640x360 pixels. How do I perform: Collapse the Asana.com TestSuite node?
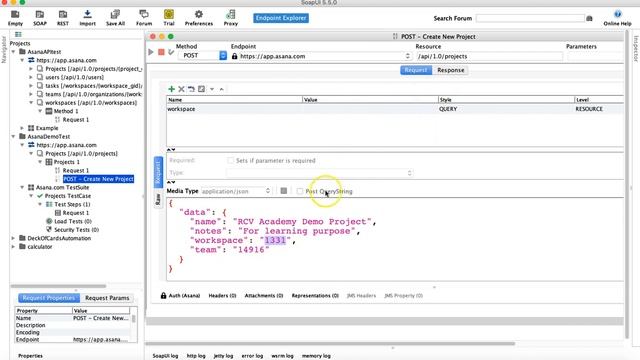tap(22, 187)
